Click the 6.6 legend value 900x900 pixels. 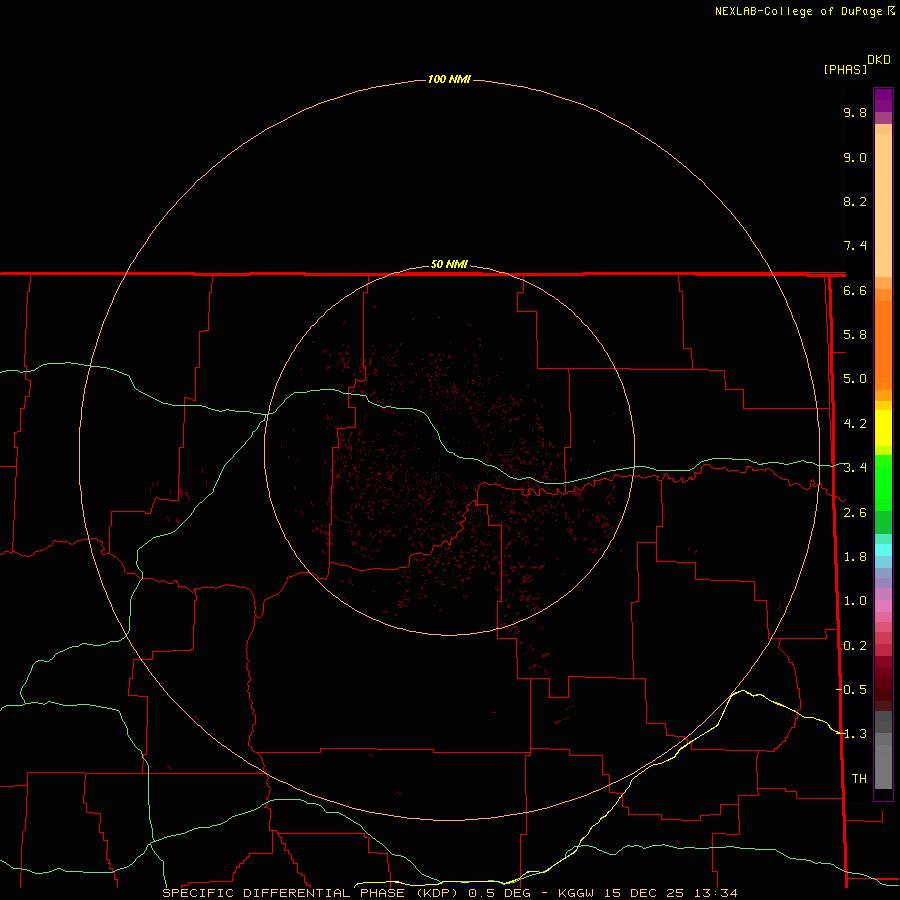tap(855, 290)
